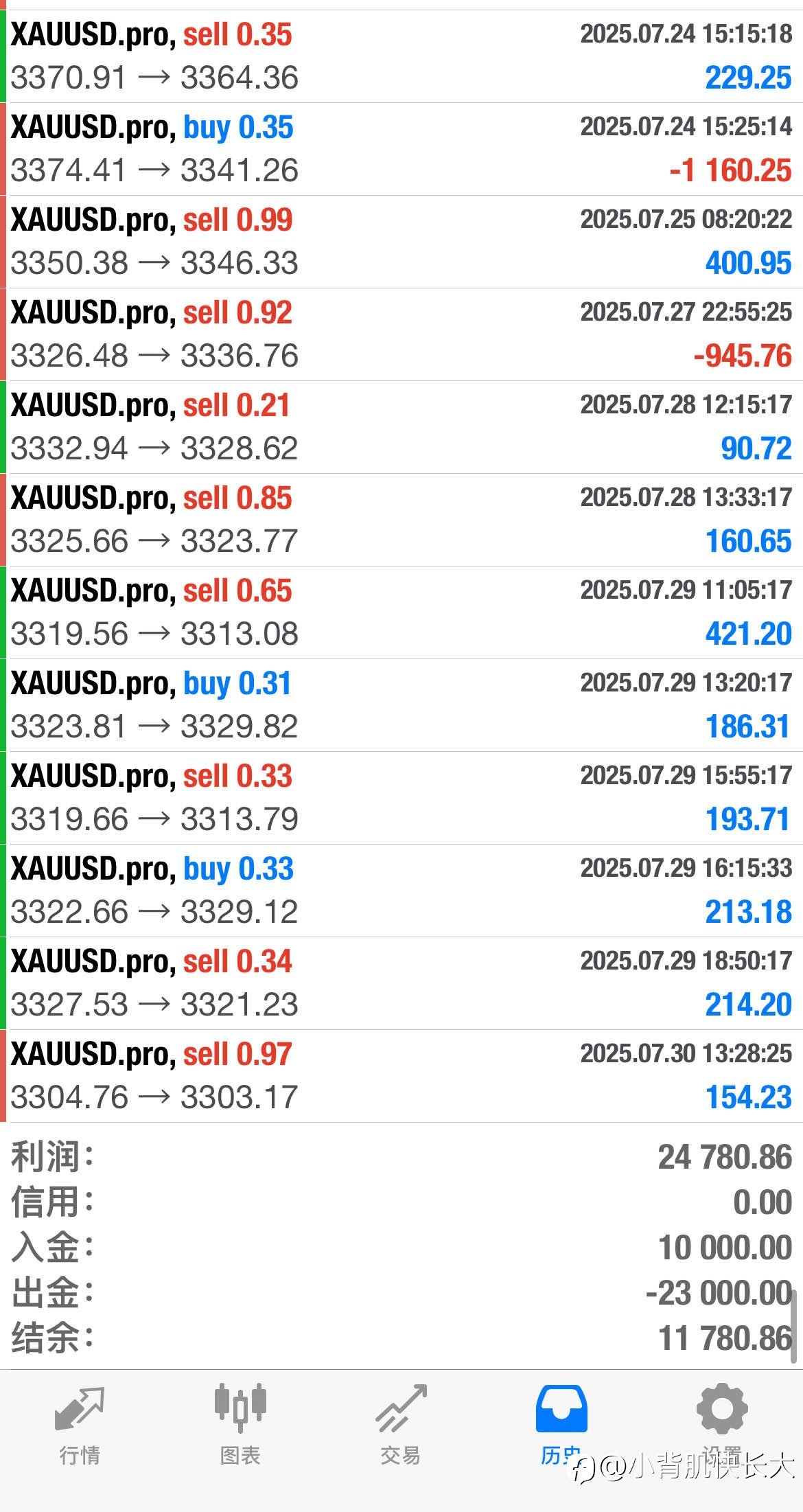Open trade buy 0.31 at 3323.81
This screenshot has width=803, height=1512.
coord(401,705)
